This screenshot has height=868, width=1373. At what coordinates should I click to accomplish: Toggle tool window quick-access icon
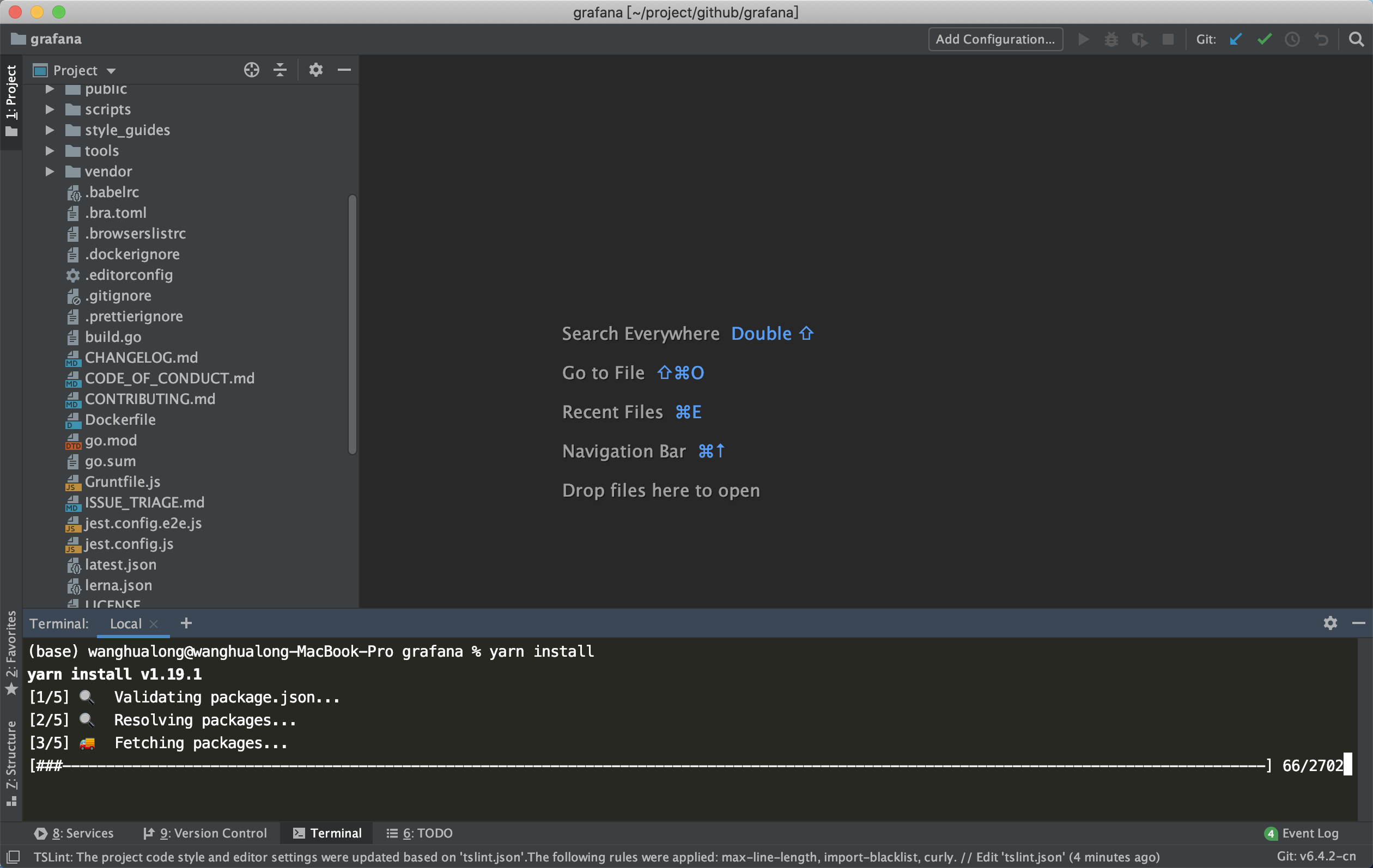13,857
